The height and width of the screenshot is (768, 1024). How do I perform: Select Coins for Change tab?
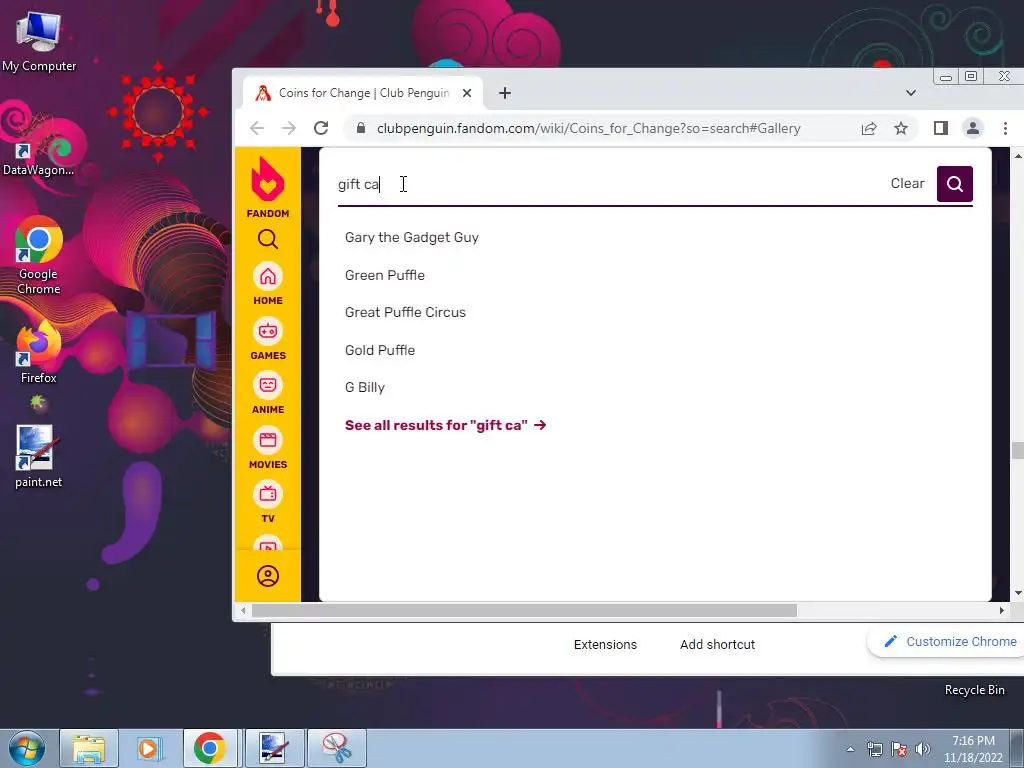363,93
